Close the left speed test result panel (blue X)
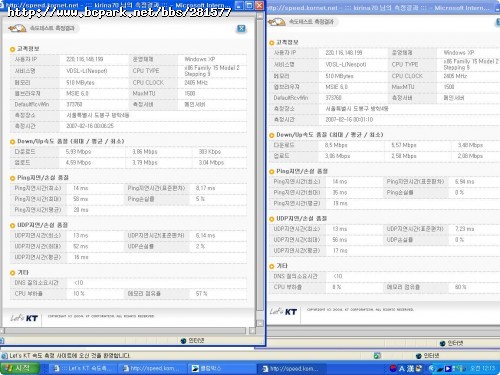The image size is (500, 375). (x=241, y=28)
